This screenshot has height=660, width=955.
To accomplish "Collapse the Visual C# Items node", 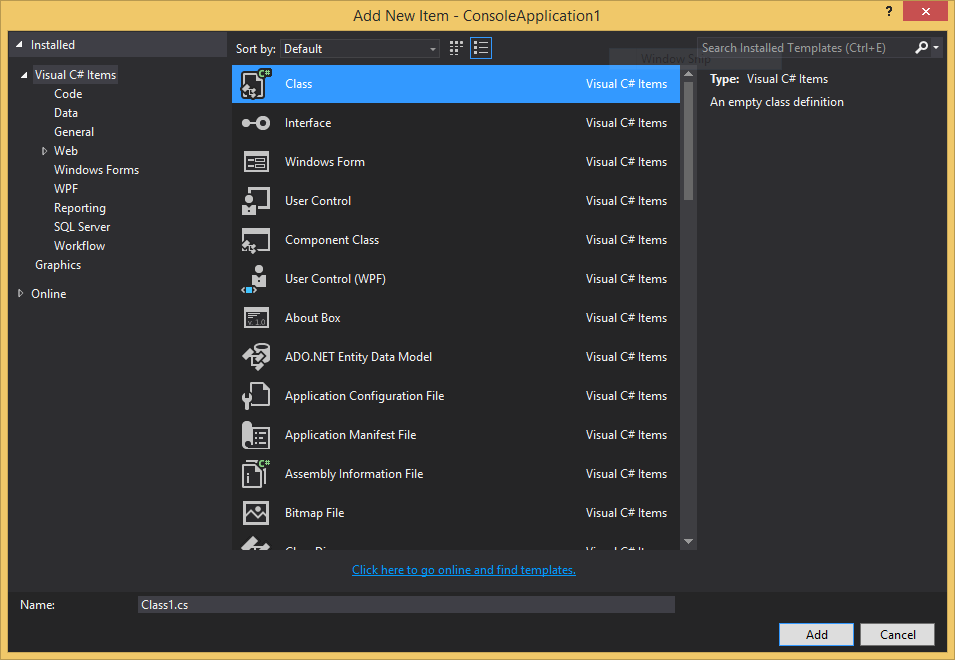I will 24,75.
